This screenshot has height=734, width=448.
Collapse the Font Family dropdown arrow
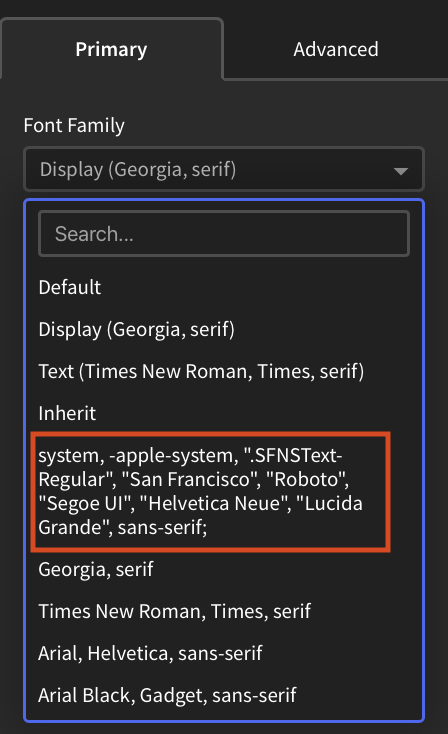coord(400,171)
